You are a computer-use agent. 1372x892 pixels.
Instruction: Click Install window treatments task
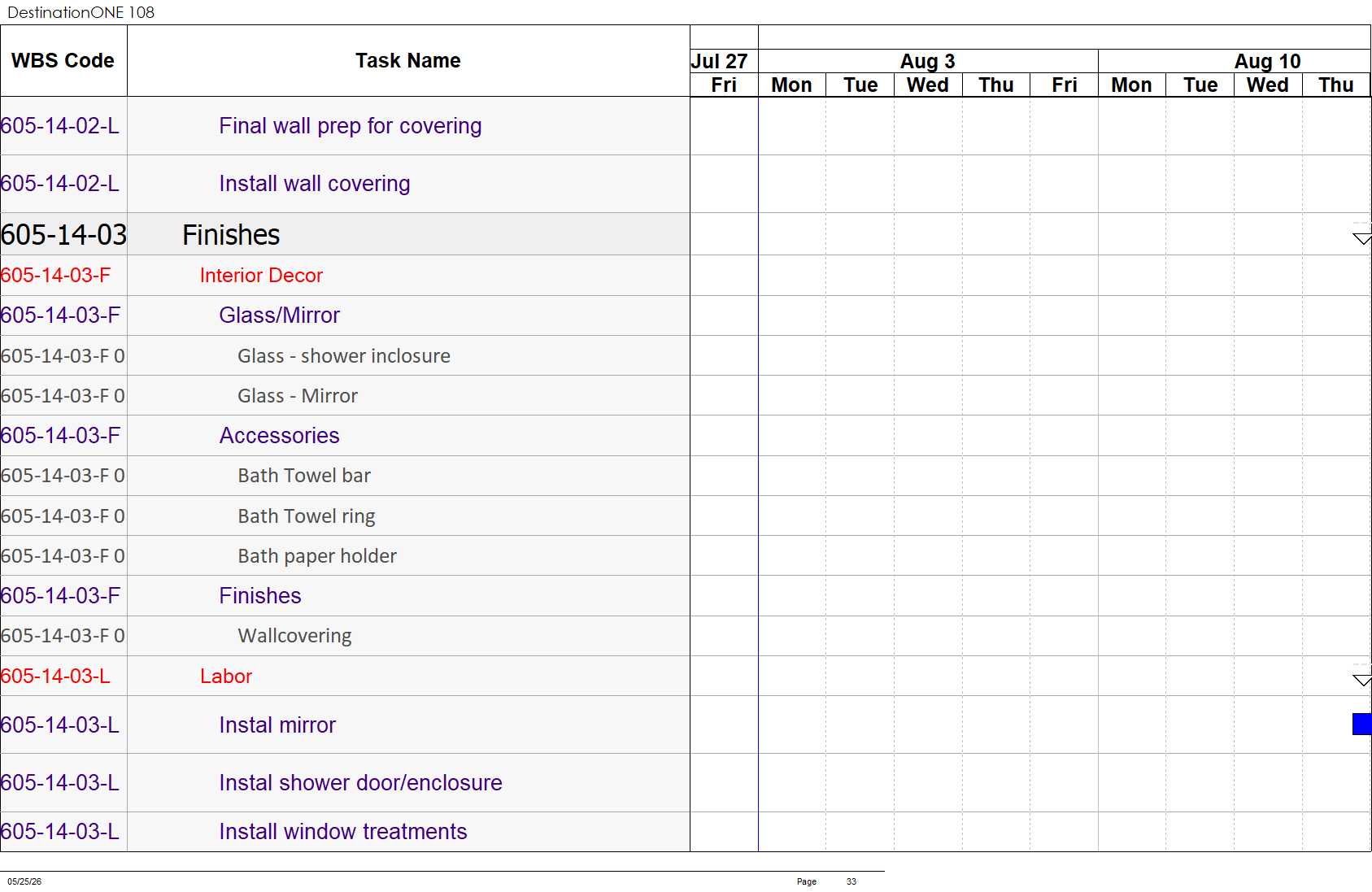click(343, 832)
